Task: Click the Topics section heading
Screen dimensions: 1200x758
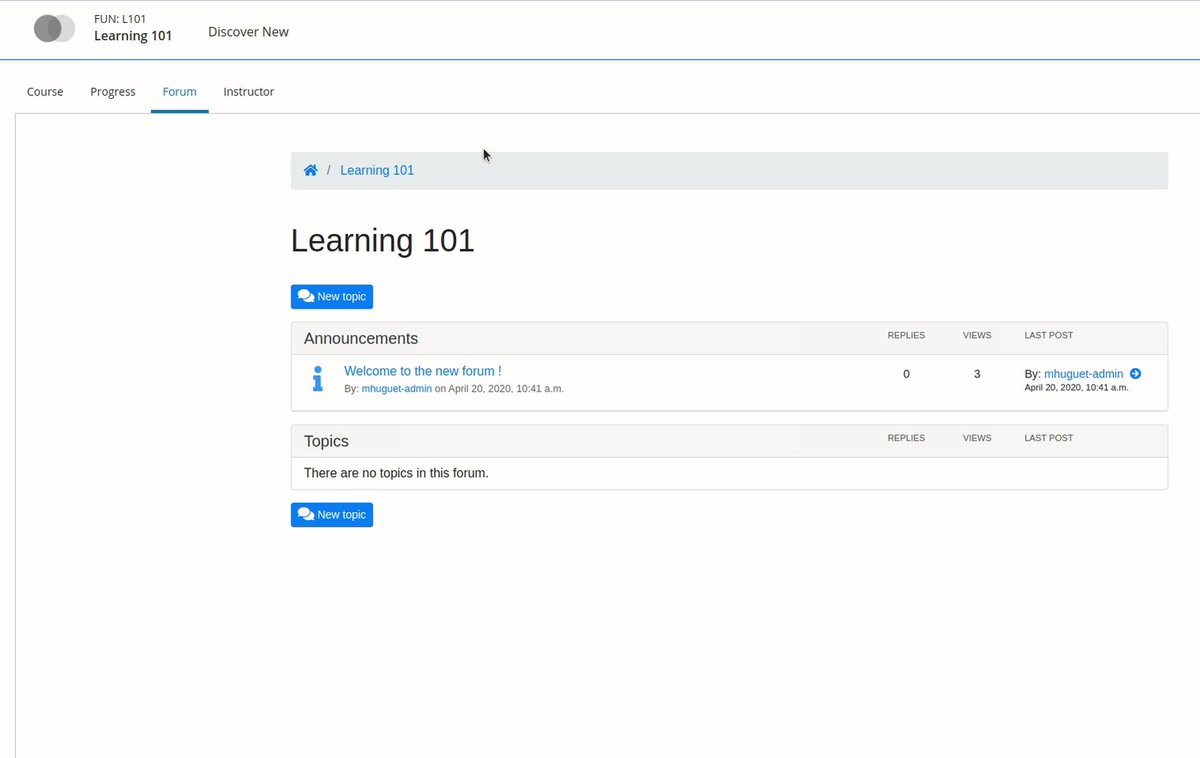Action: click(326, 441)
